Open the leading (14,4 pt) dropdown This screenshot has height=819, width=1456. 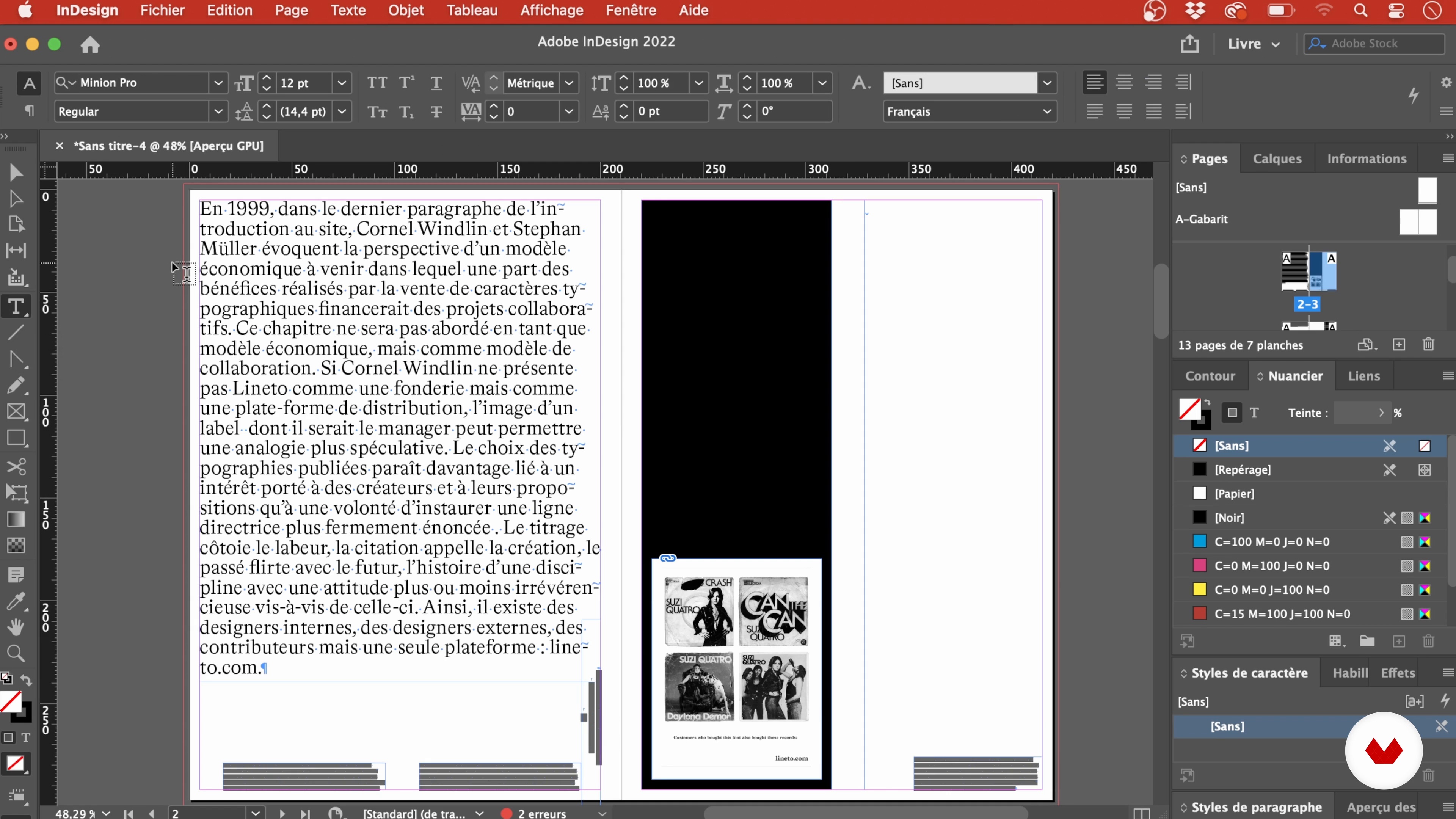click(341, 111)
